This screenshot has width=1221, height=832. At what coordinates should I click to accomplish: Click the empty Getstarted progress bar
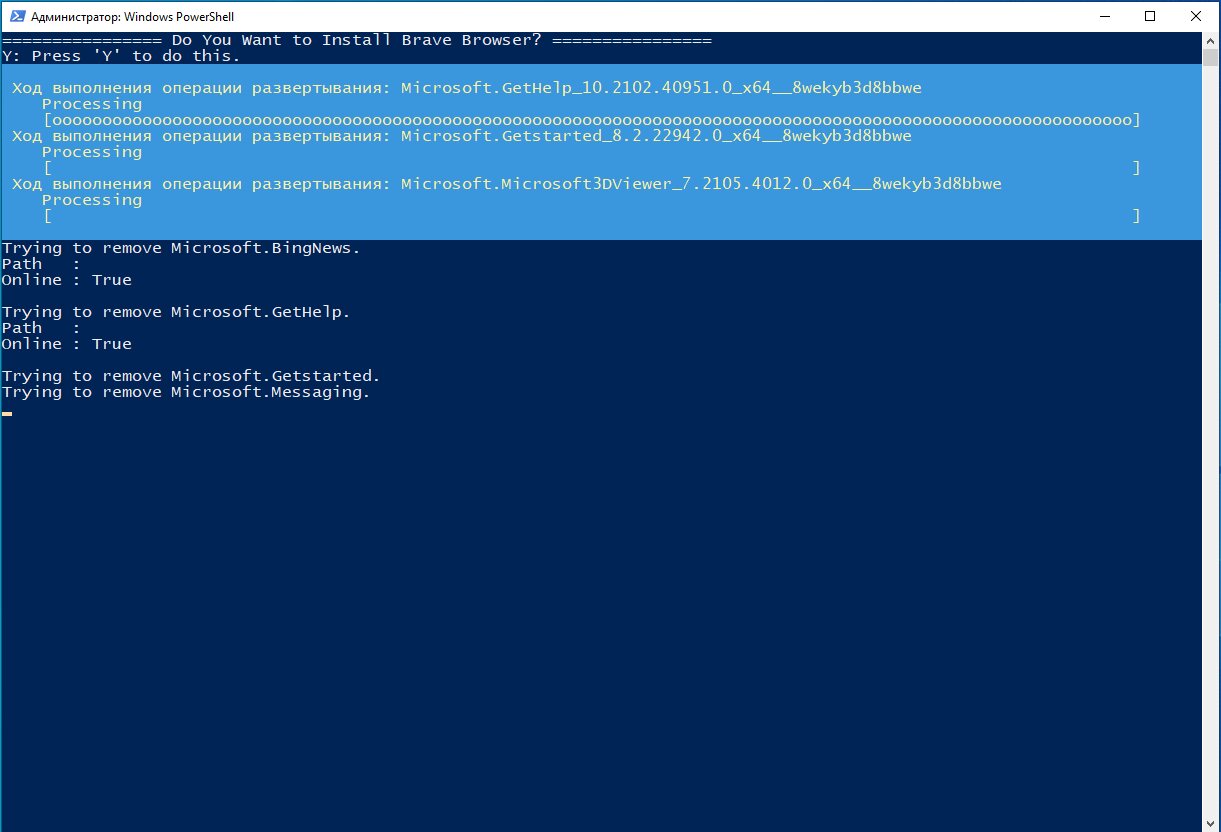click(x=591, y=168)
